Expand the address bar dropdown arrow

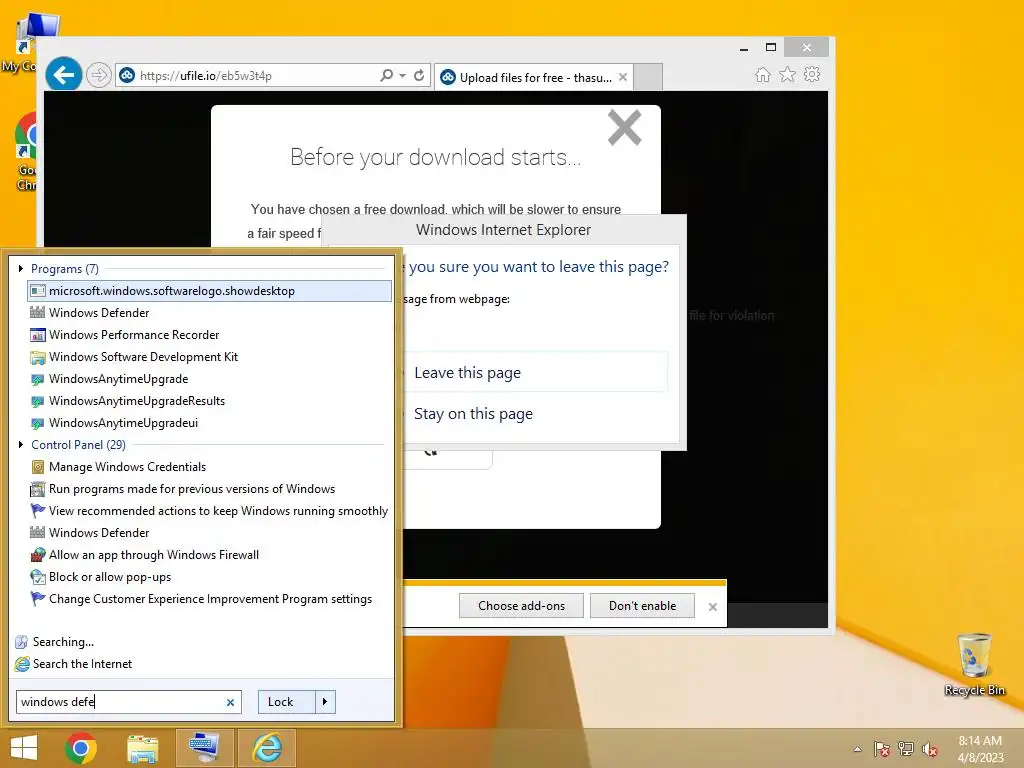(x=402, y=75)
